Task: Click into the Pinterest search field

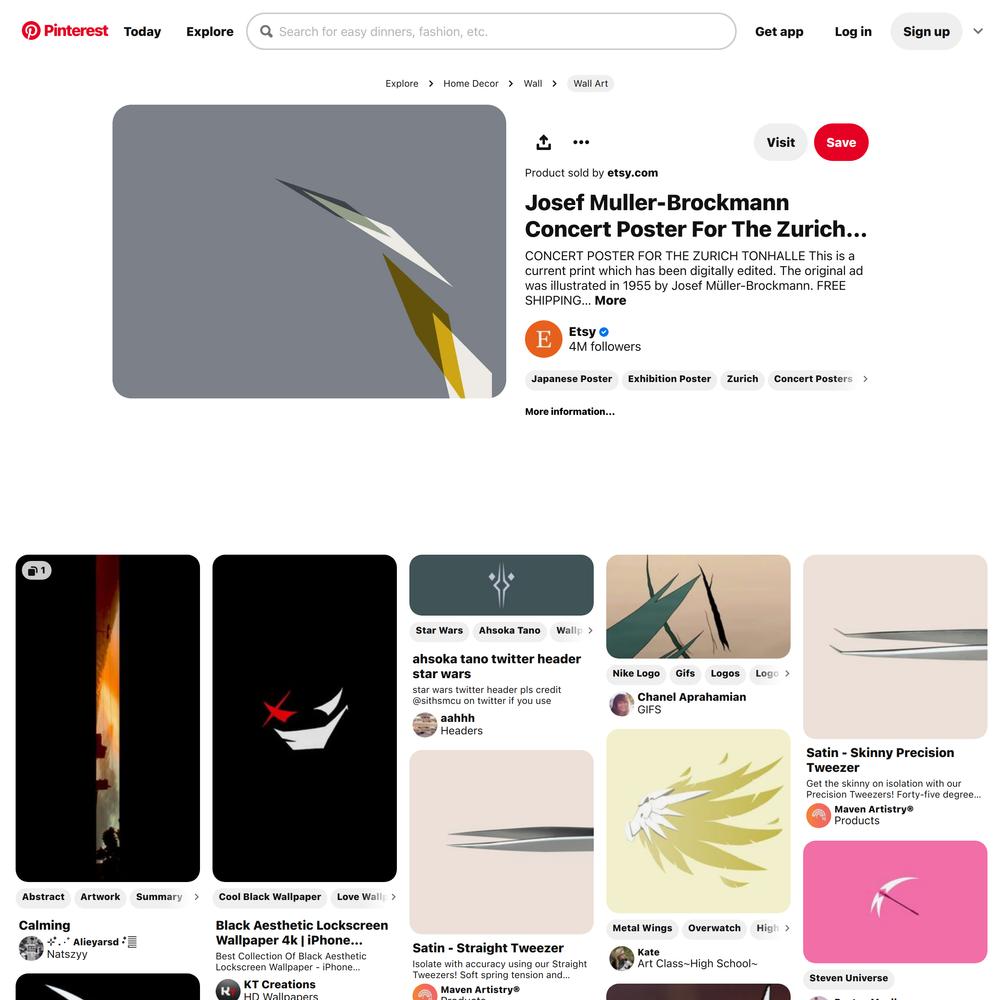Action: 491,31
